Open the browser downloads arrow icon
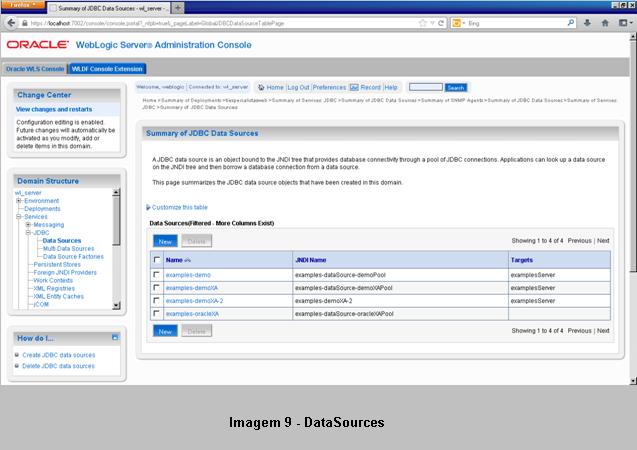The image size is (637, 450). (587, 23)
